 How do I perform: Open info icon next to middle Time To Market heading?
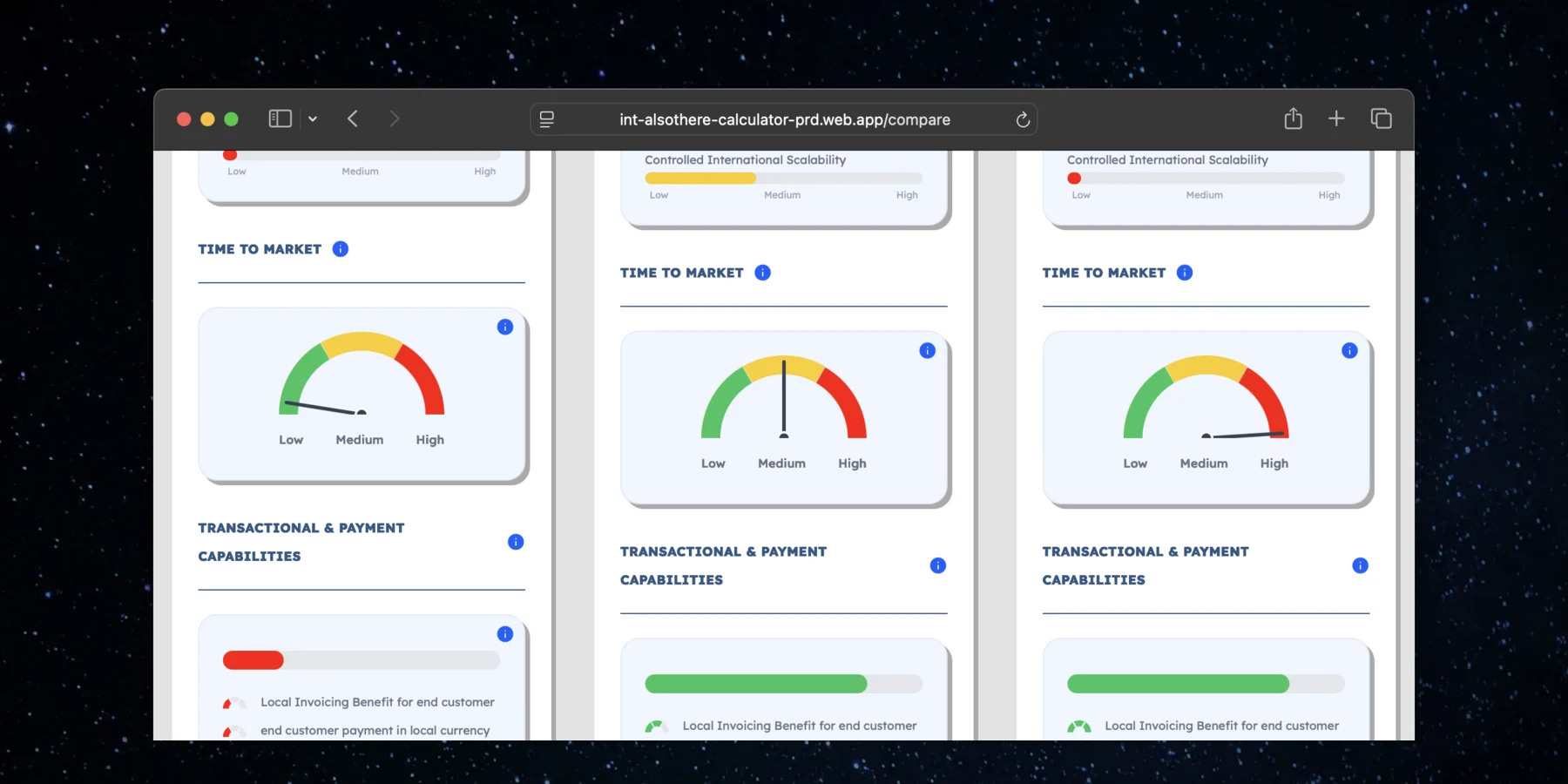(763, 273)
